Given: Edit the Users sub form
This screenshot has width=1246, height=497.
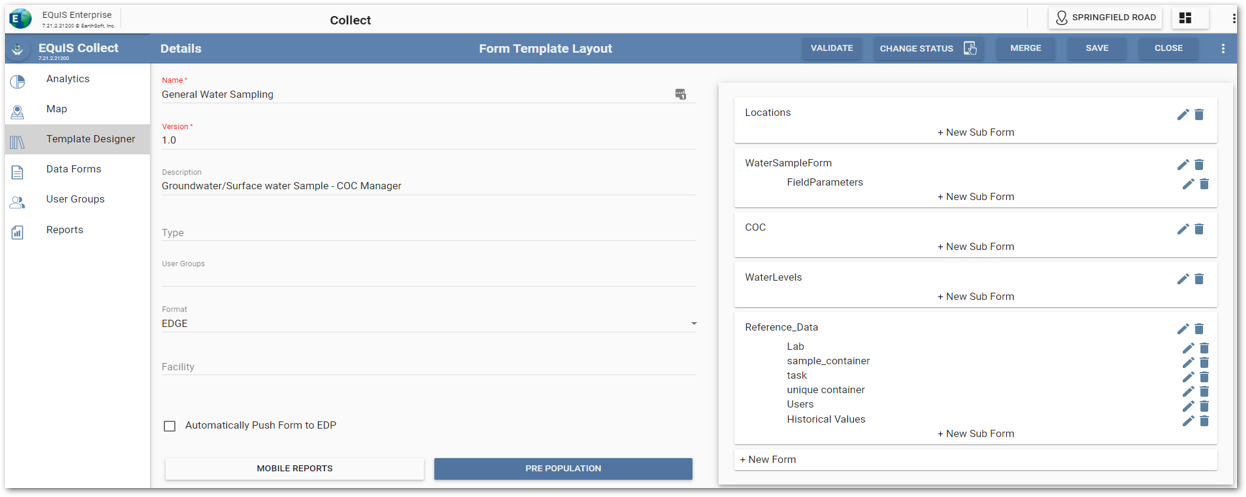Looking at the screenshot, I should [1188, 406].
